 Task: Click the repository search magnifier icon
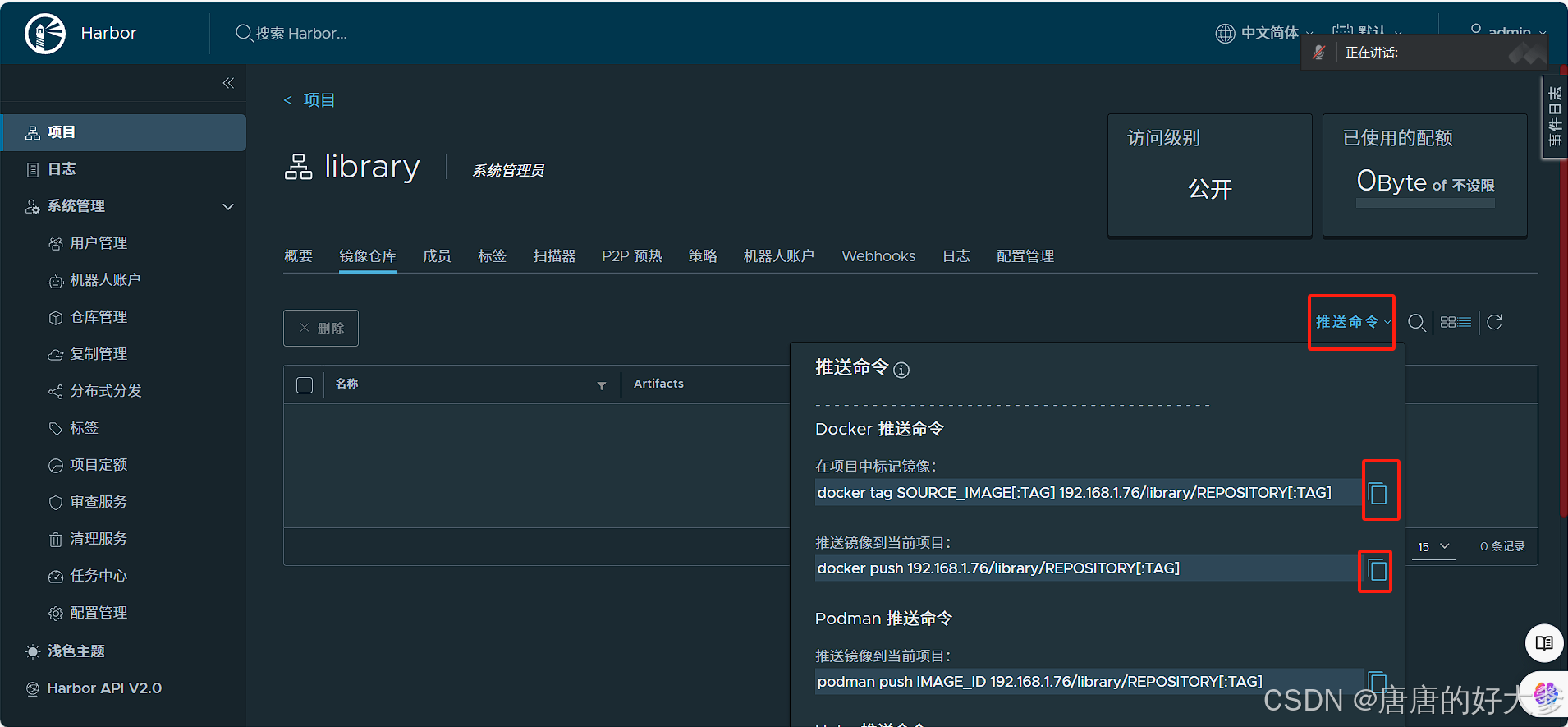pyautogui.click(x=1416, y=323)
